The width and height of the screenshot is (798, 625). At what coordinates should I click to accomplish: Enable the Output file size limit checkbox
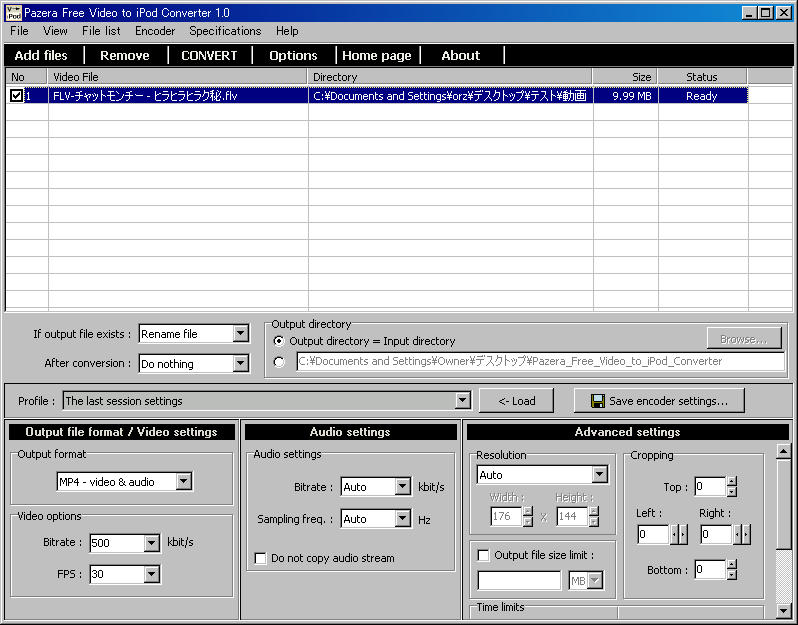(x=483, y=555)
